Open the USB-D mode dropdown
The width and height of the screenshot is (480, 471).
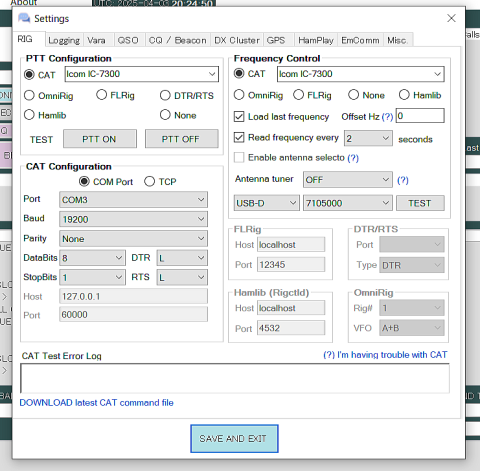click(x=267, y=203)
